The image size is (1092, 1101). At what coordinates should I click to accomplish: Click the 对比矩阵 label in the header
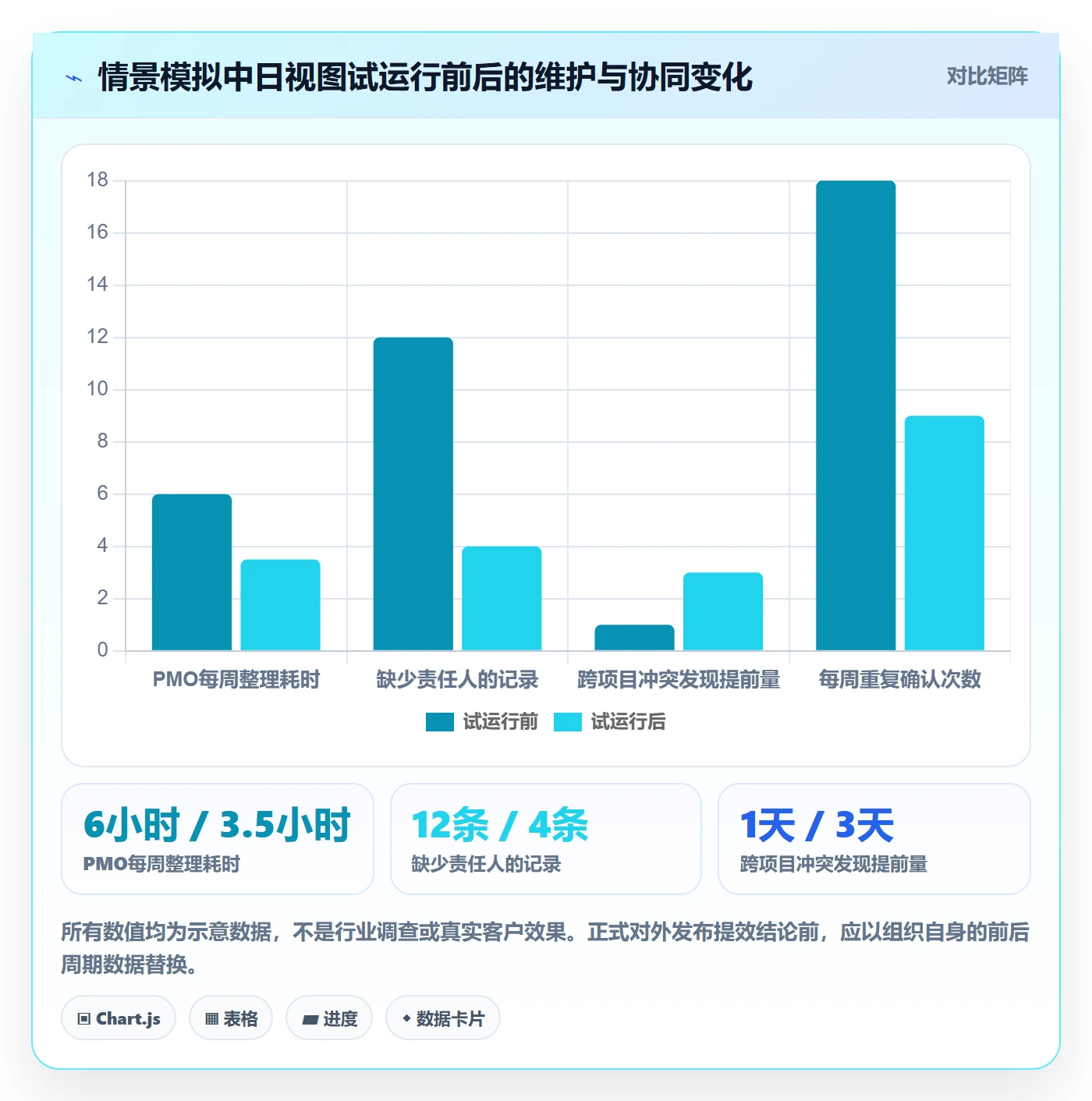tap(987, 76)
